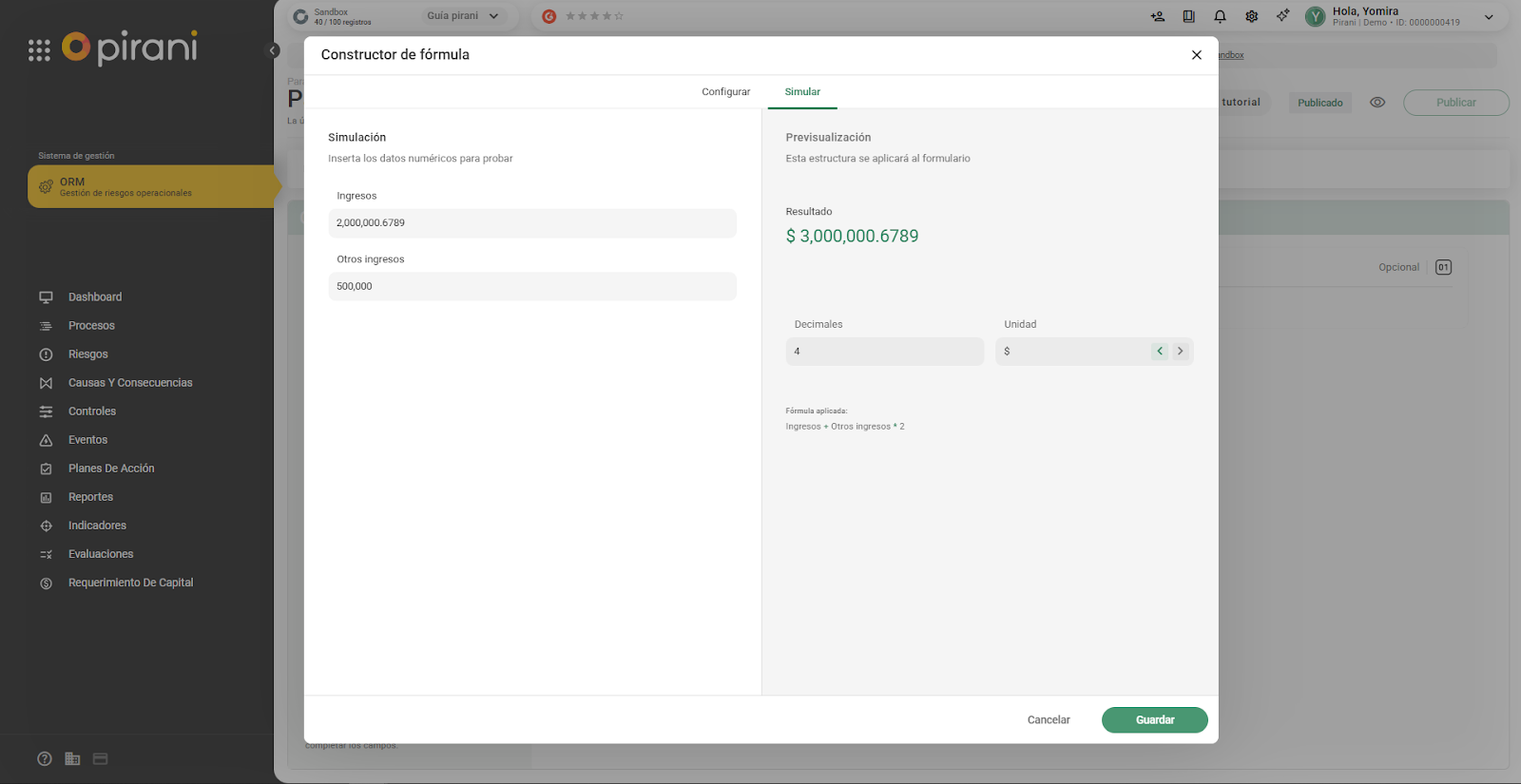The image size is (1521, 784).
Task: Click the help question mark icon
Action: tap(45, 758)
